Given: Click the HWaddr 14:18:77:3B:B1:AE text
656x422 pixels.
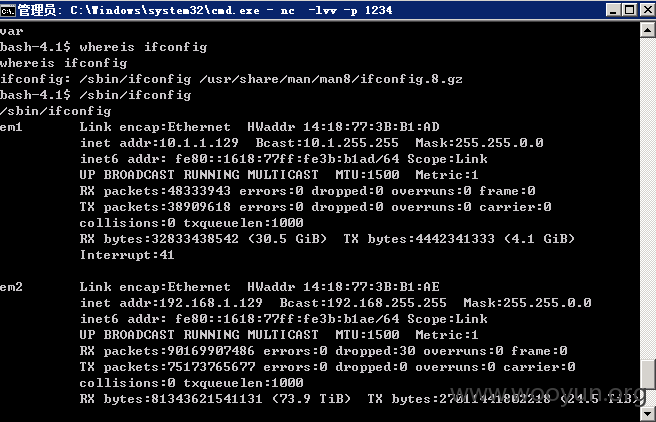Looking at the screenshot, I should pyautogui.click(x=343, y=287).
